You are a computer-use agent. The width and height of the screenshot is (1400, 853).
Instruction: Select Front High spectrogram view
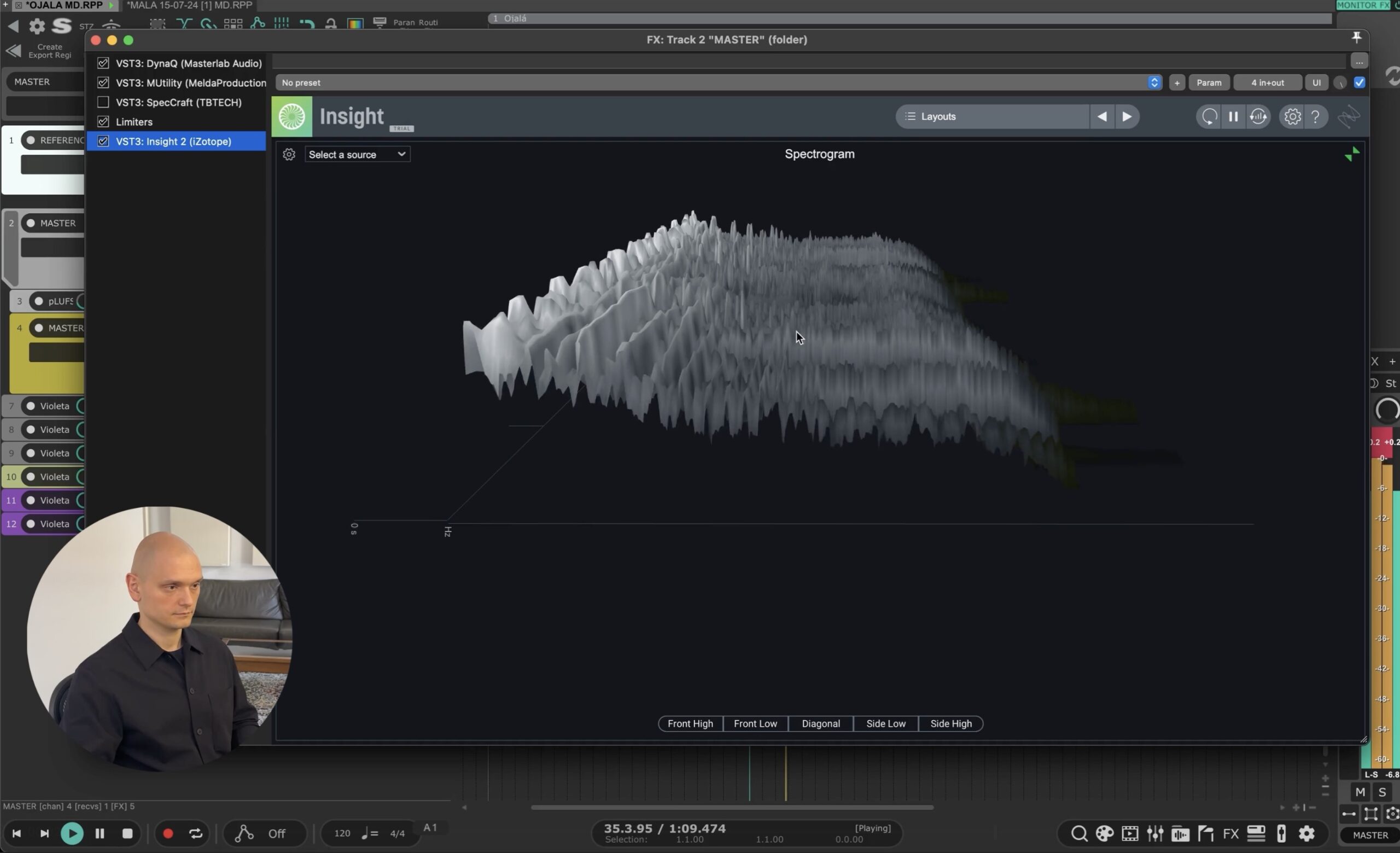tap(690, 723)
